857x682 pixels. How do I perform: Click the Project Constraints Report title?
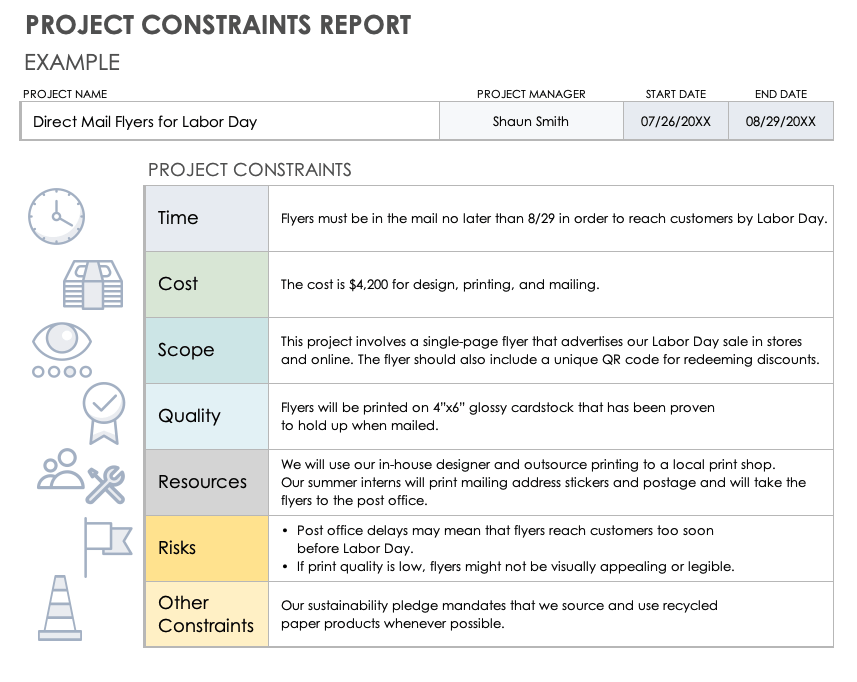(218, 25)
